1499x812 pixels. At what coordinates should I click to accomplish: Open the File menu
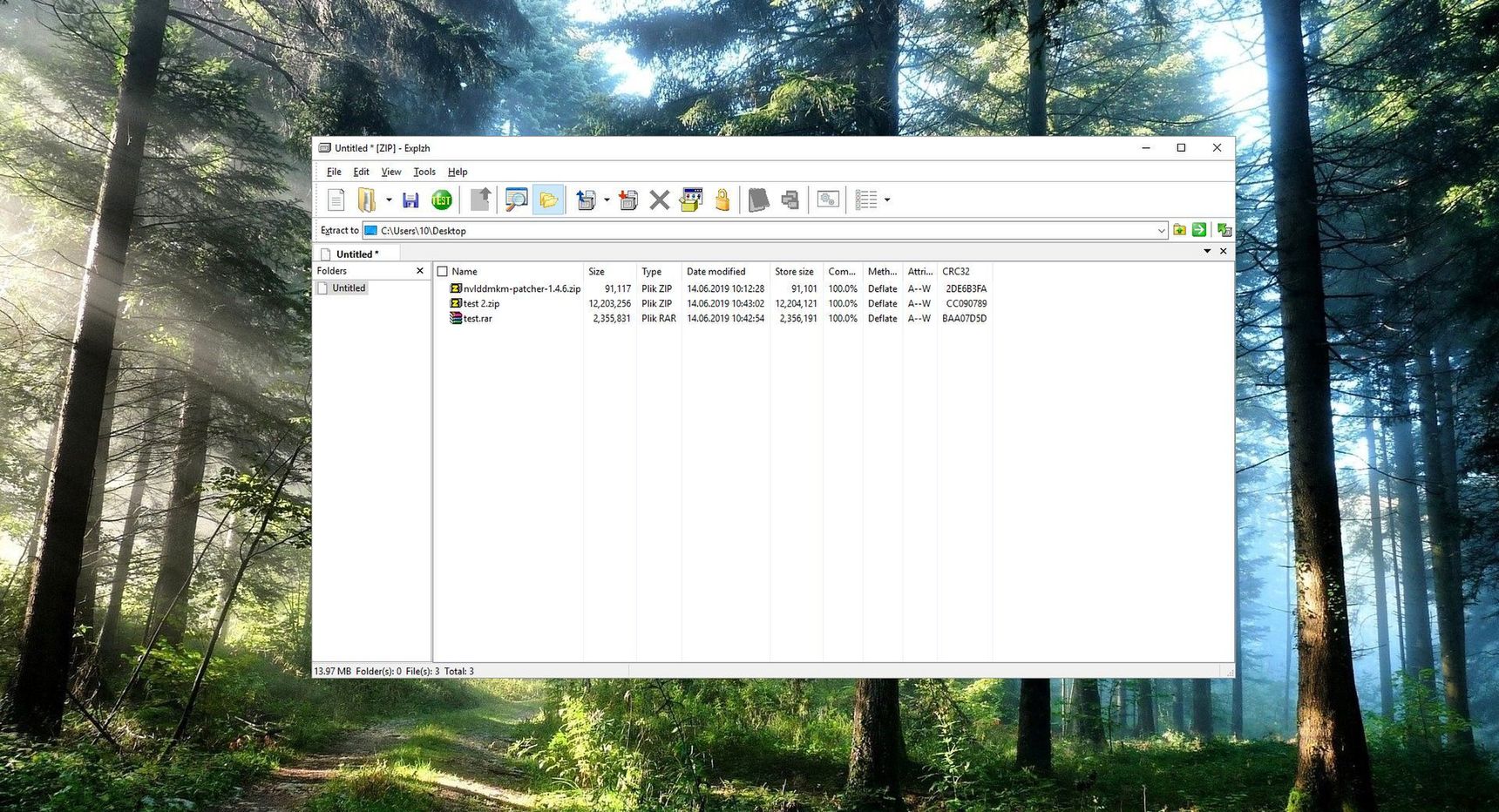point(334,172)
